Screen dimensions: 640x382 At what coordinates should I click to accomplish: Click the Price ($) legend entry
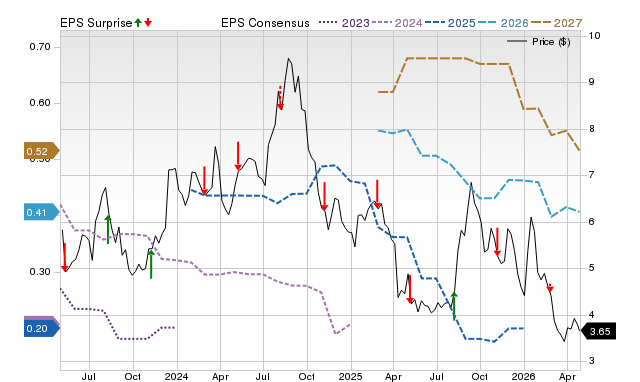click(539, 42)
